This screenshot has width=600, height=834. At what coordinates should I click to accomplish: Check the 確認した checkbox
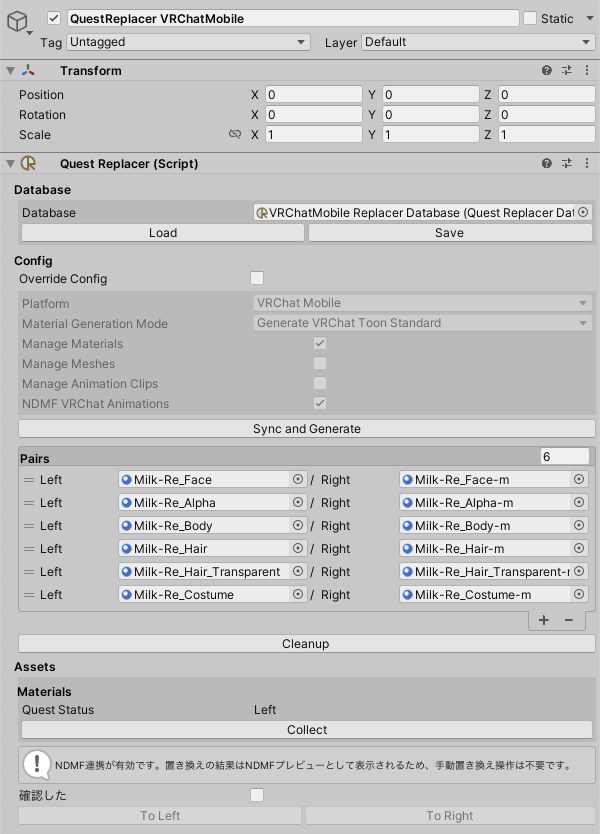257,795
